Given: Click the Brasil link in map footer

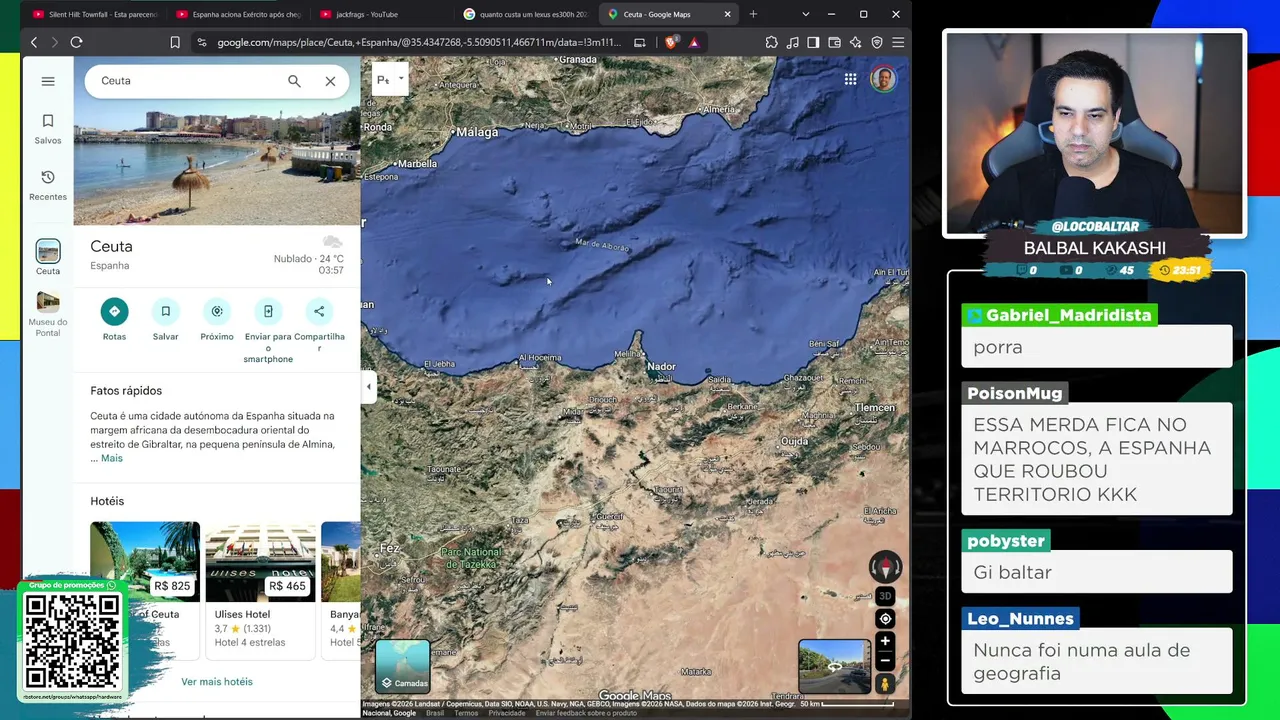Looking at the screenshot, I should [435, 713].
